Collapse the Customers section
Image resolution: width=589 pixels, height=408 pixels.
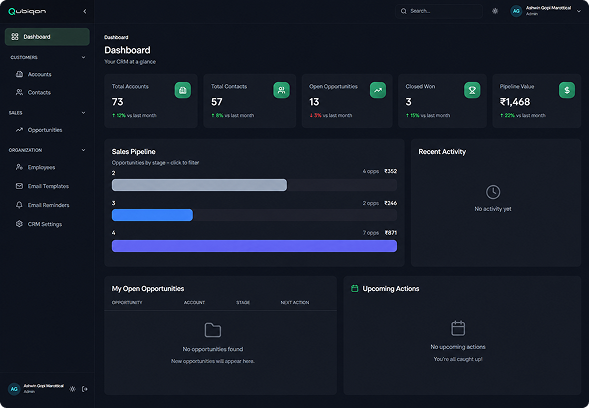pos(83,57)
